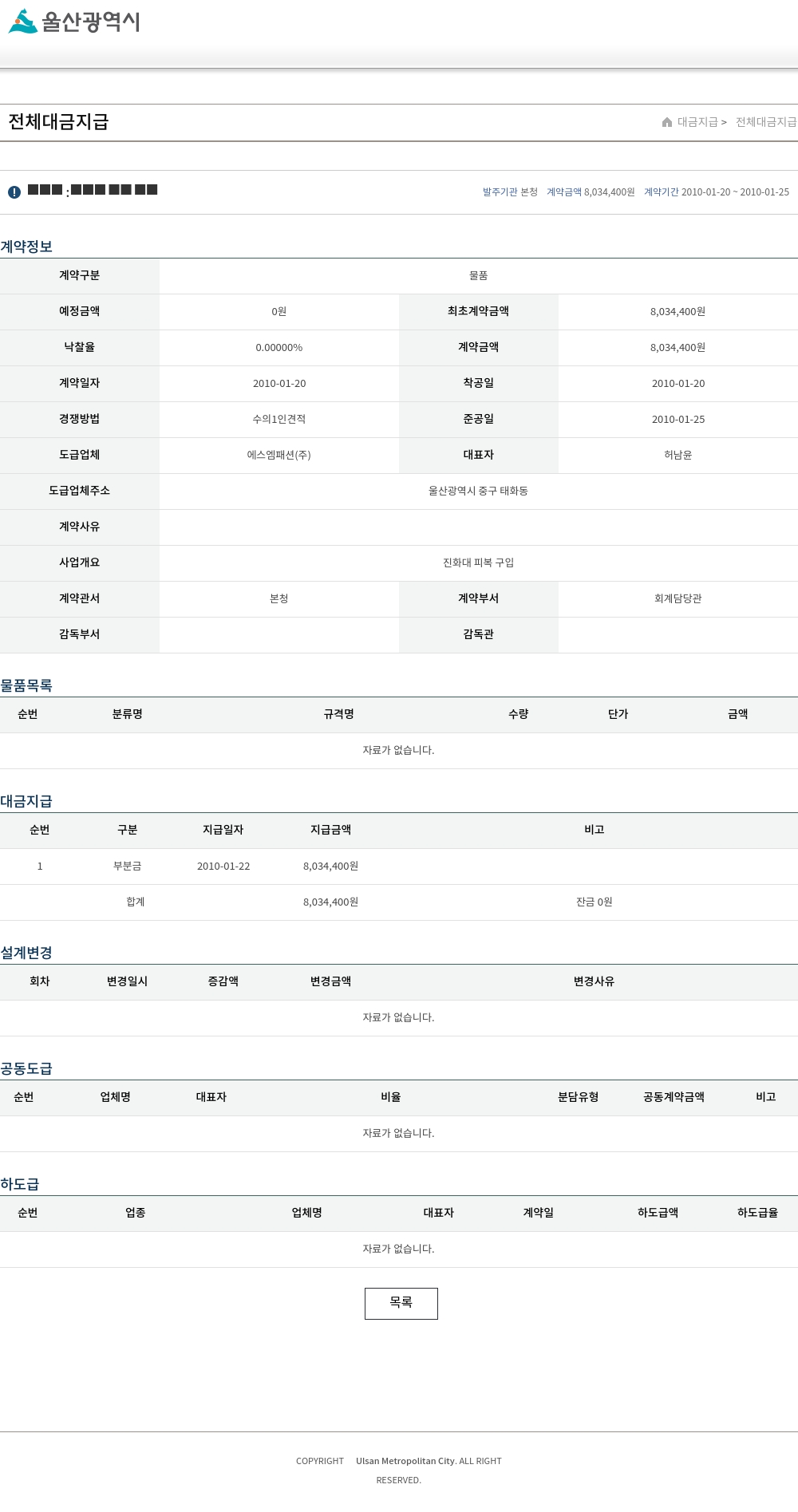Click contractor name 에스엠패션(주)
The width and height of the screenshot is (798, 1512).
click(x=279, y=455)
